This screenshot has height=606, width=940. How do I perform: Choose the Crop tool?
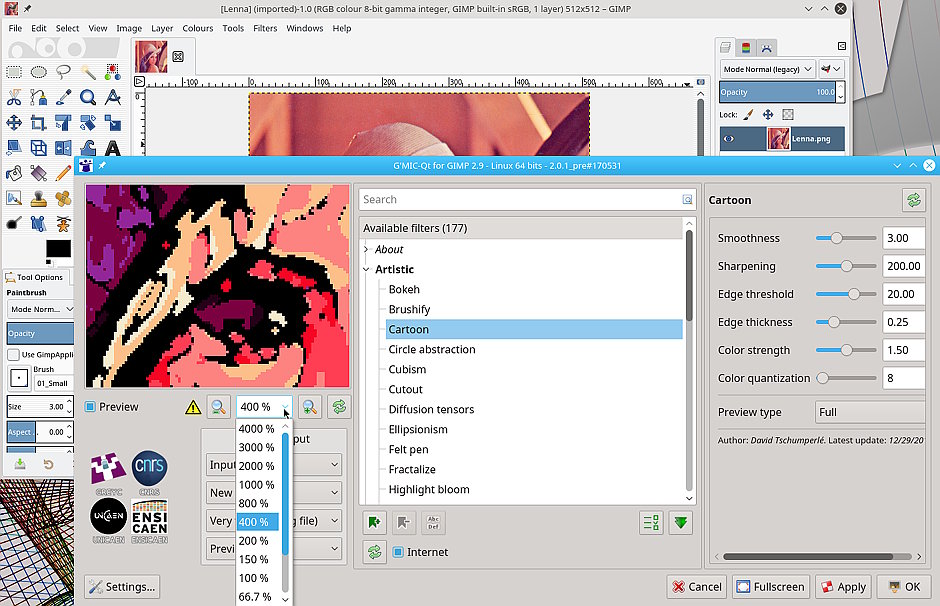coord(38,123)
